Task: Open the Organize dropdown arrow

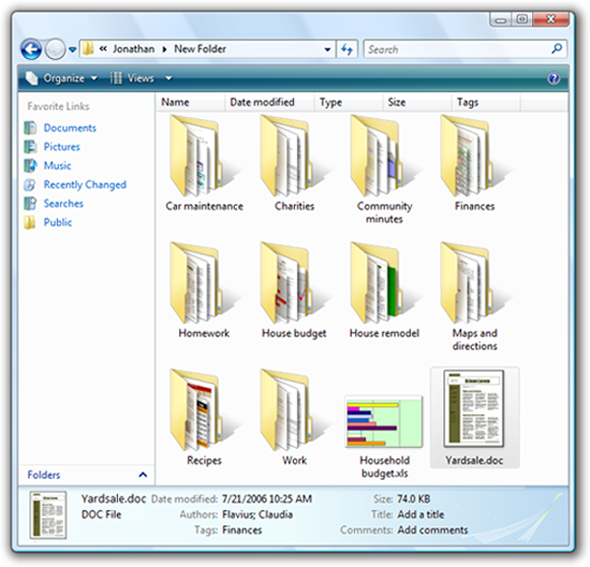Action: point(94,78)
